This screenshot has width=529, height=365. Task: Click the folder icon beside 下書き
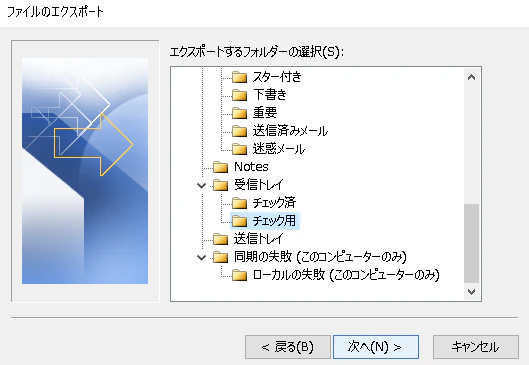click(240, 95)
